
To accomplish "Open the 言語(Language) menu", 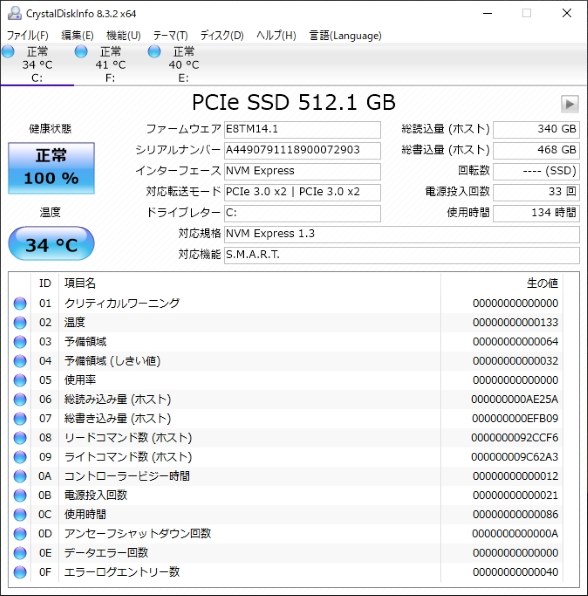I will pos(345,36).
